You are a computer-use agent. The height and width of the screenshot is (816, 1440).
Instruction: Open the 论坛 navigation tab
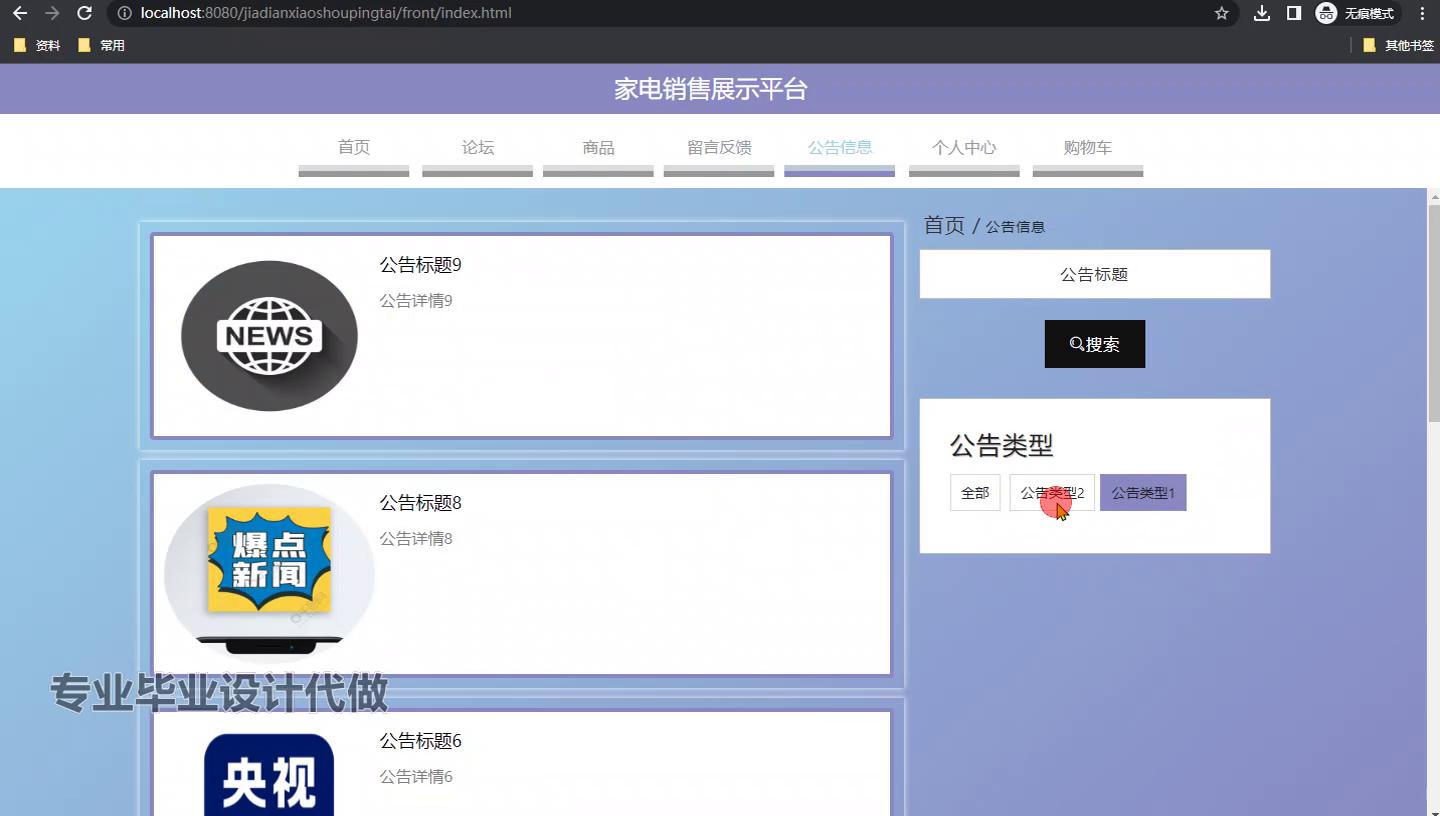[x=478, y=147]
